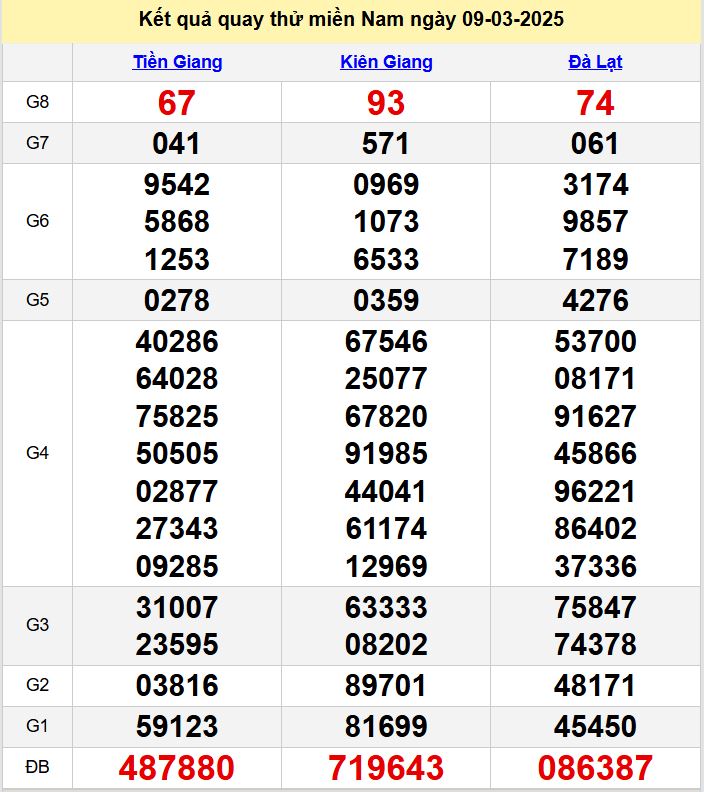Select the G1 row label
This screenshot has height=792, width=704.
click(x=37, y=726)
